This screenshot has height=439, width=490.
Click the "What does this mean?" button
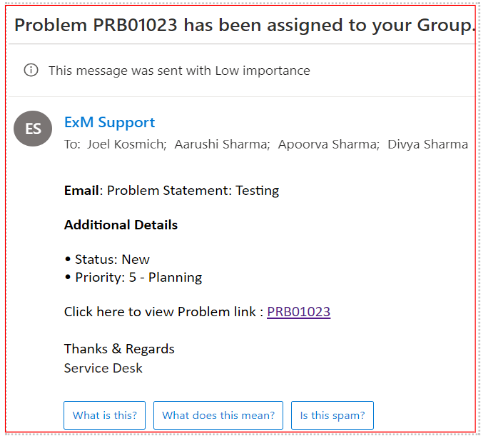pyautogui.click(x=218, y=415)
